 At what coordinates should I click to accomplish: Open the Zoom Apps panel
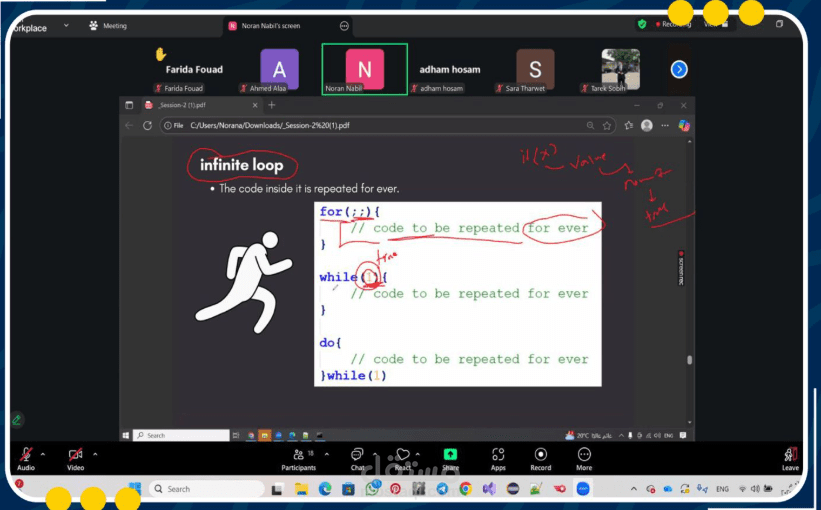click(498, 459)
